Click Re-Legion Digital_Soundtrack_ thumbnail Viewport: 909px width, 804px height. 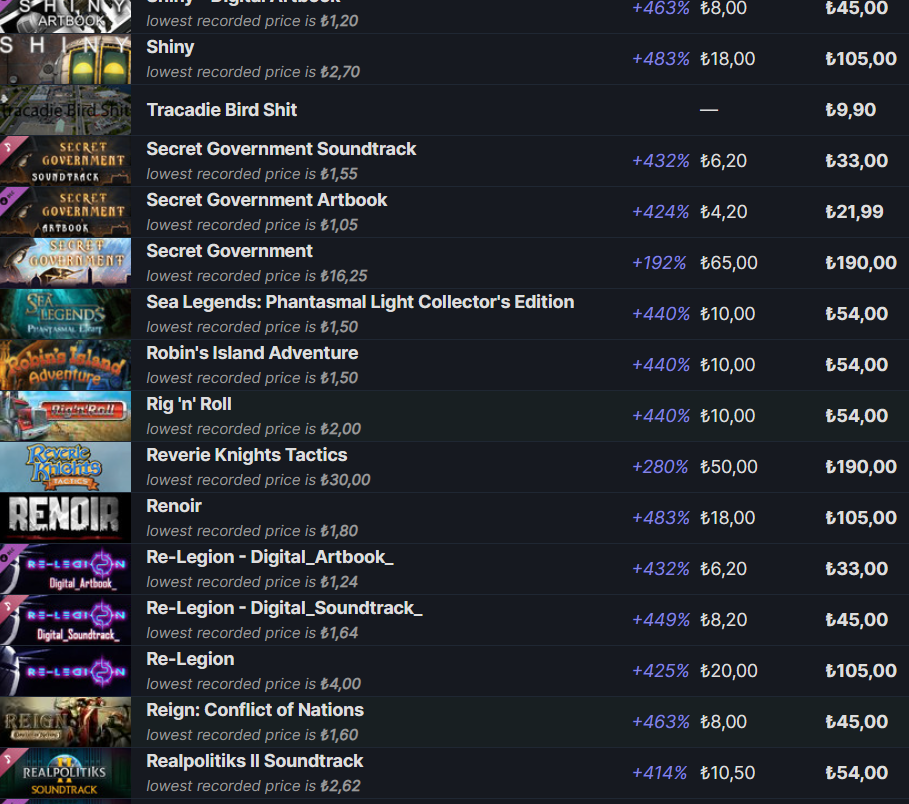tap(66, 620)
